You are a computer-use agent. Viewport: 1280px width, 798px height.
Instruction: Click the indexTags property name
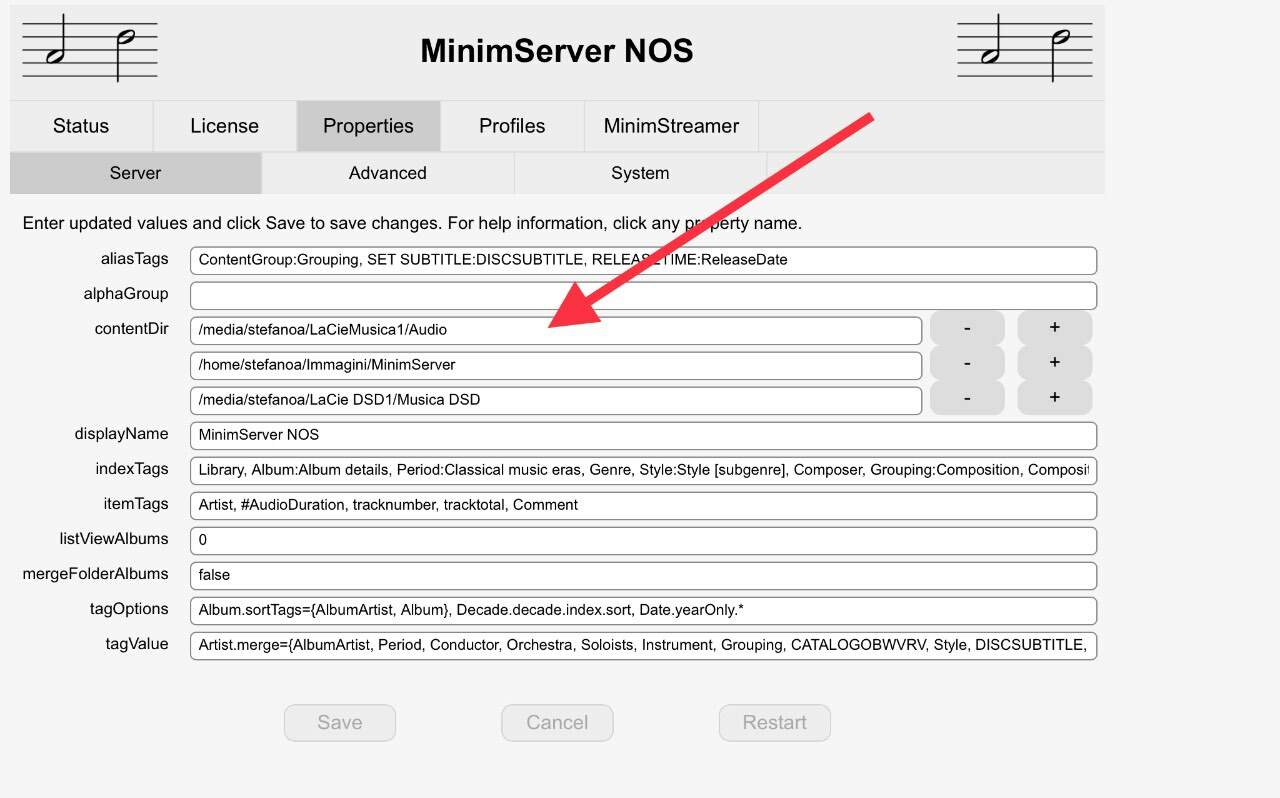coord(132,469)
